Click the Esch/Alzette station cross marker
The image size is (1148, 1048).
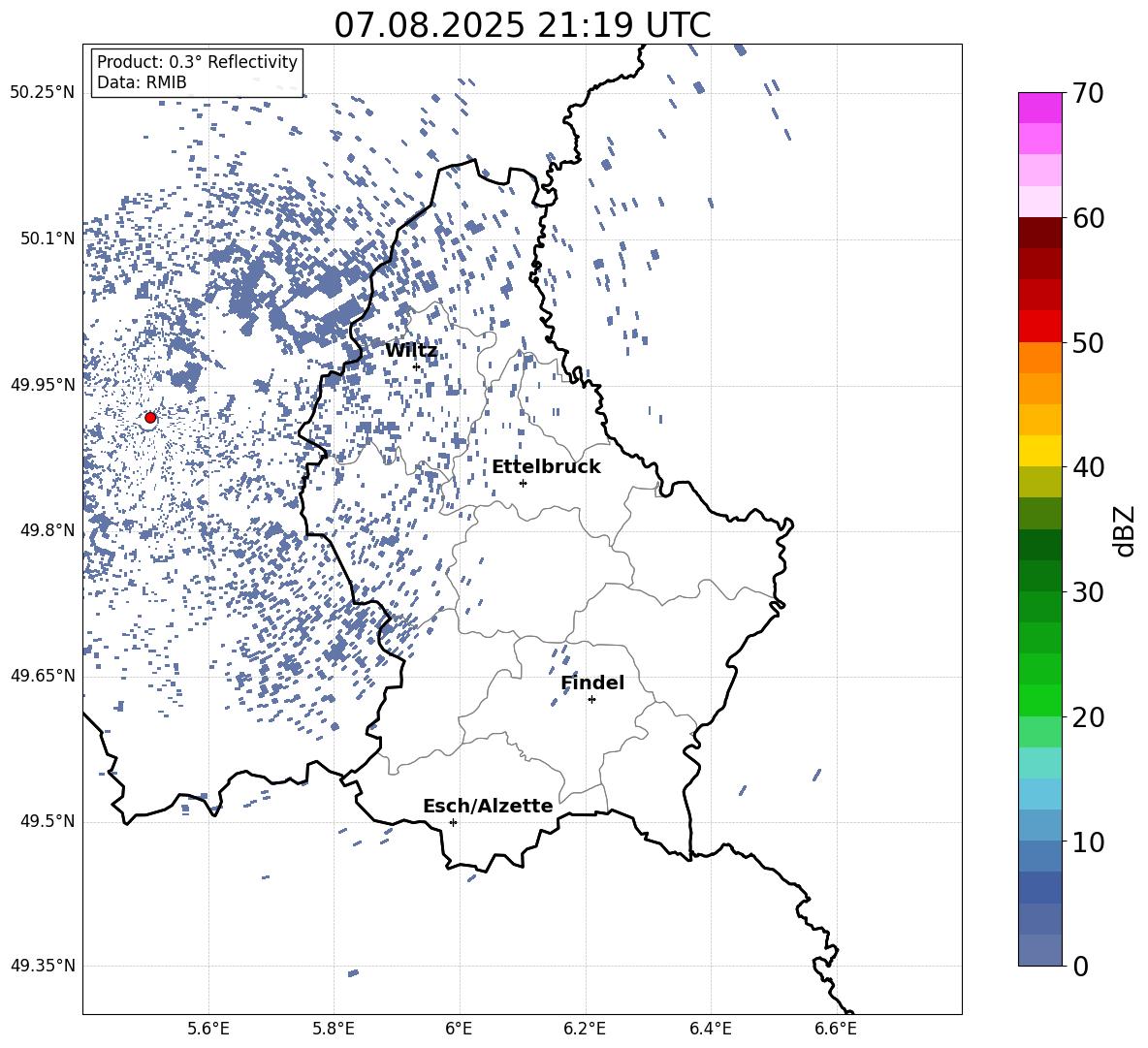(453, 822)
